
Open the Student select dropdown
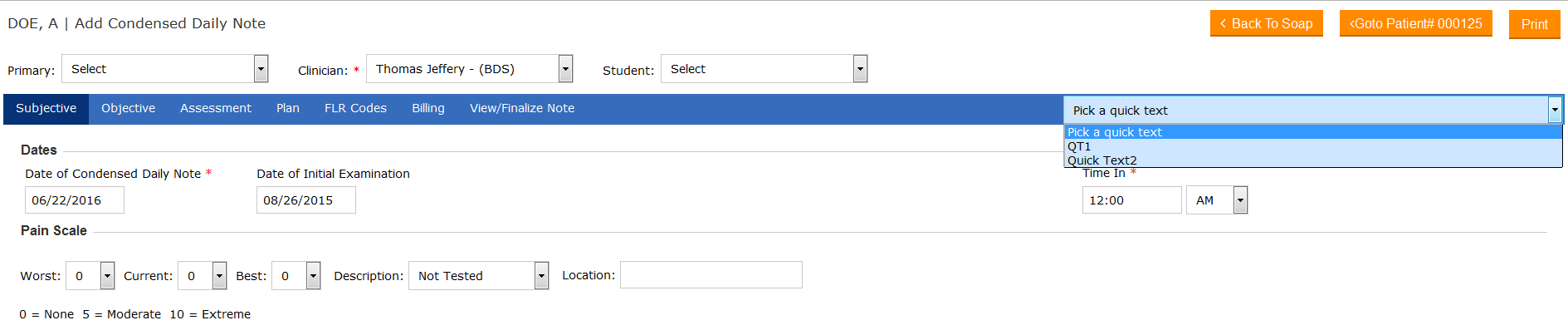click(764, 69)
